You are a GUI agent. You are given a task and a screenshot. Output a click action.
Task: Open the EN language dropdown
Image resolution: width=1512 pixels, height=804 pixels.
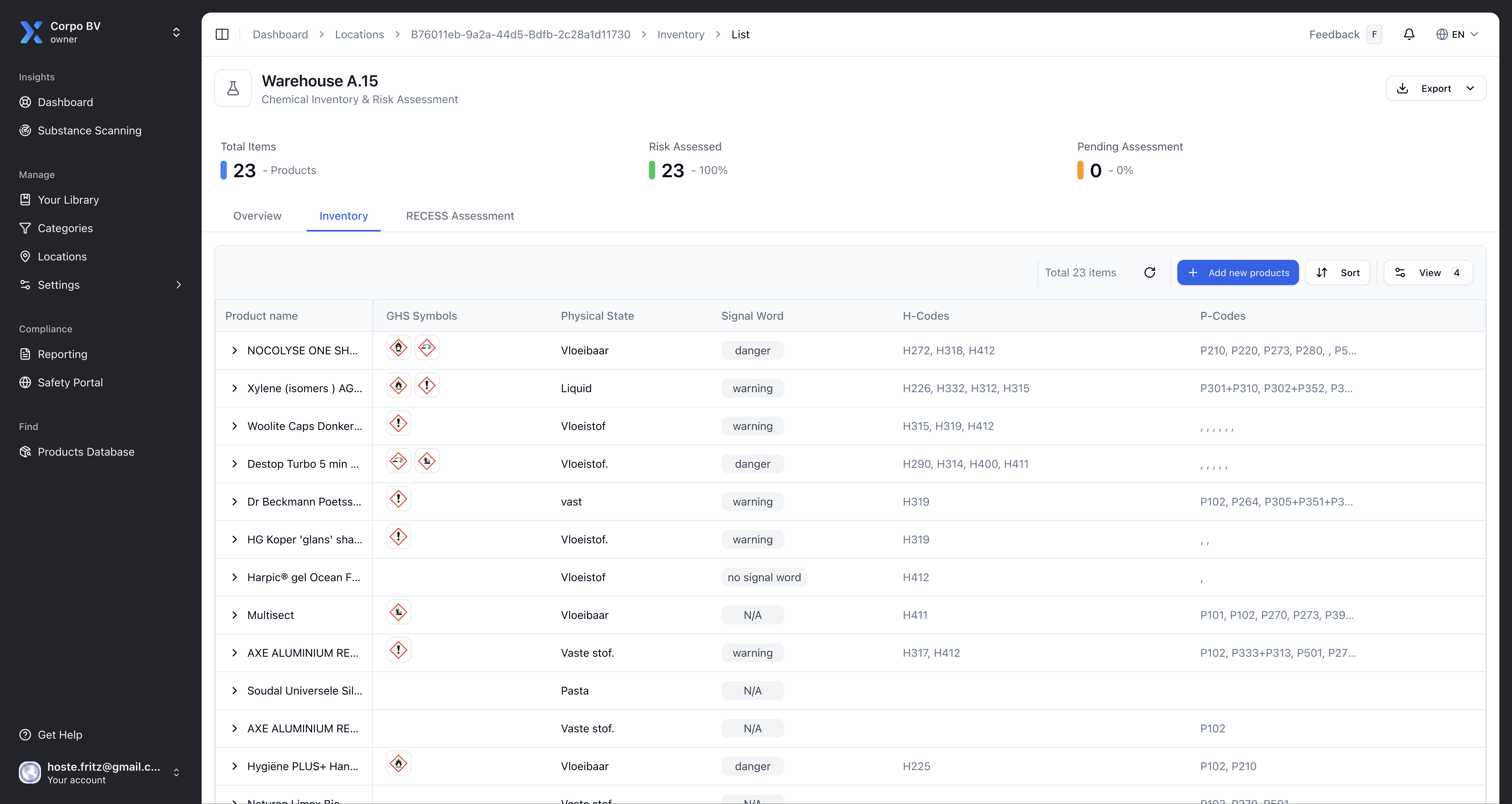pos(1457,34)
